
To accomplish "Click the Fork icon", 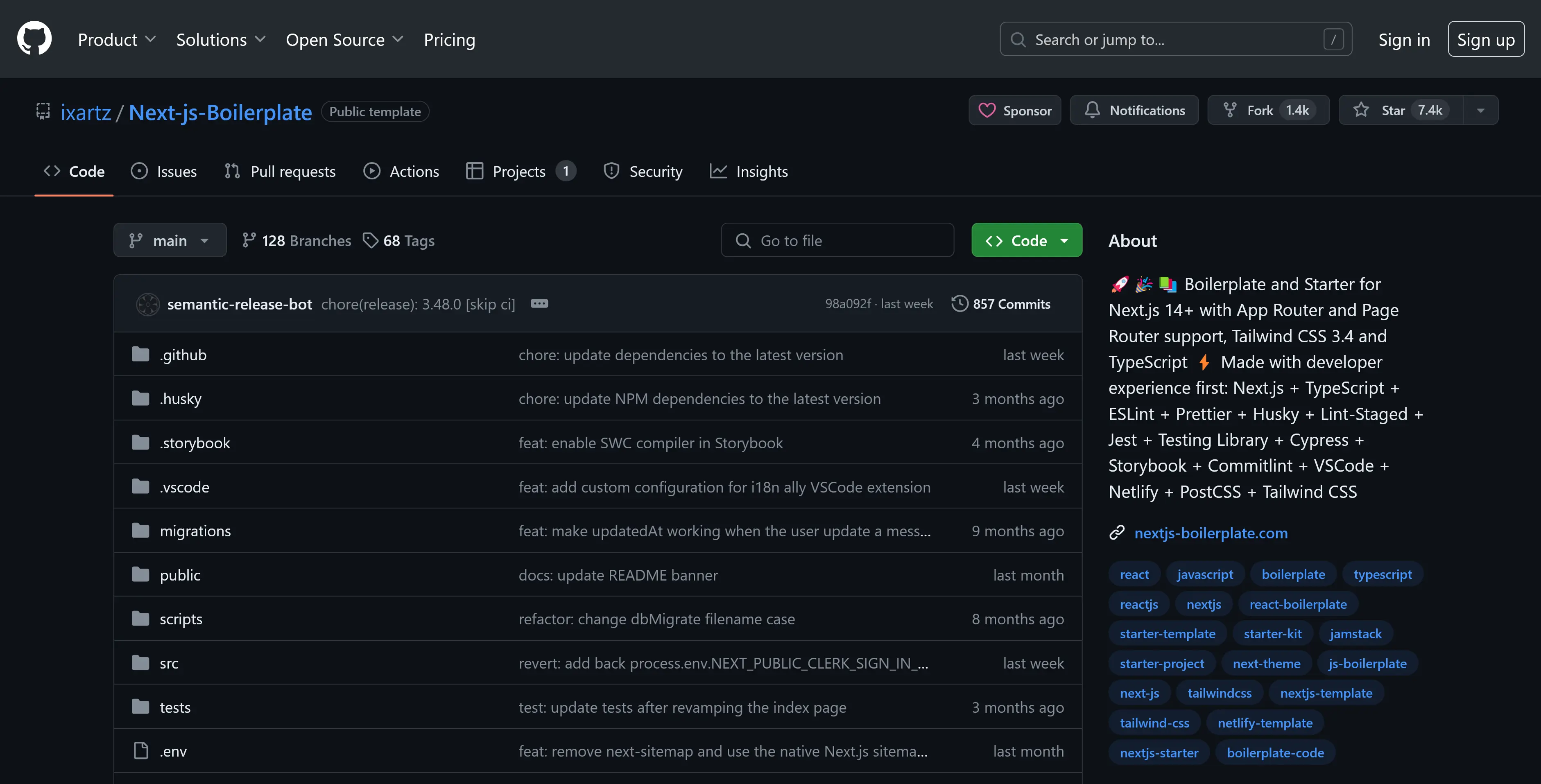I will [1229, 110].
